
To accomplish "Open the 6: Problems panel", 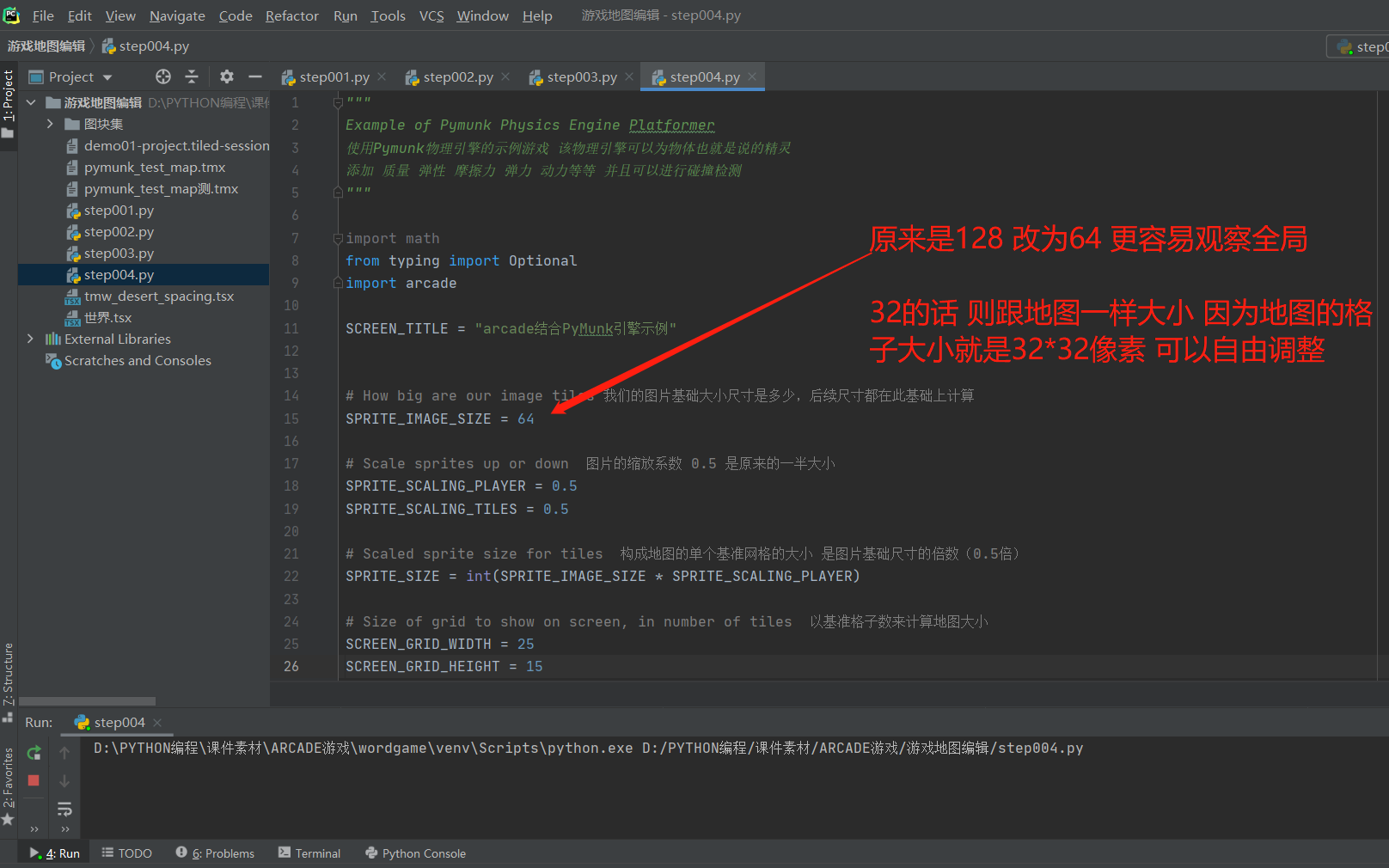I will click(x=214, y=853).
